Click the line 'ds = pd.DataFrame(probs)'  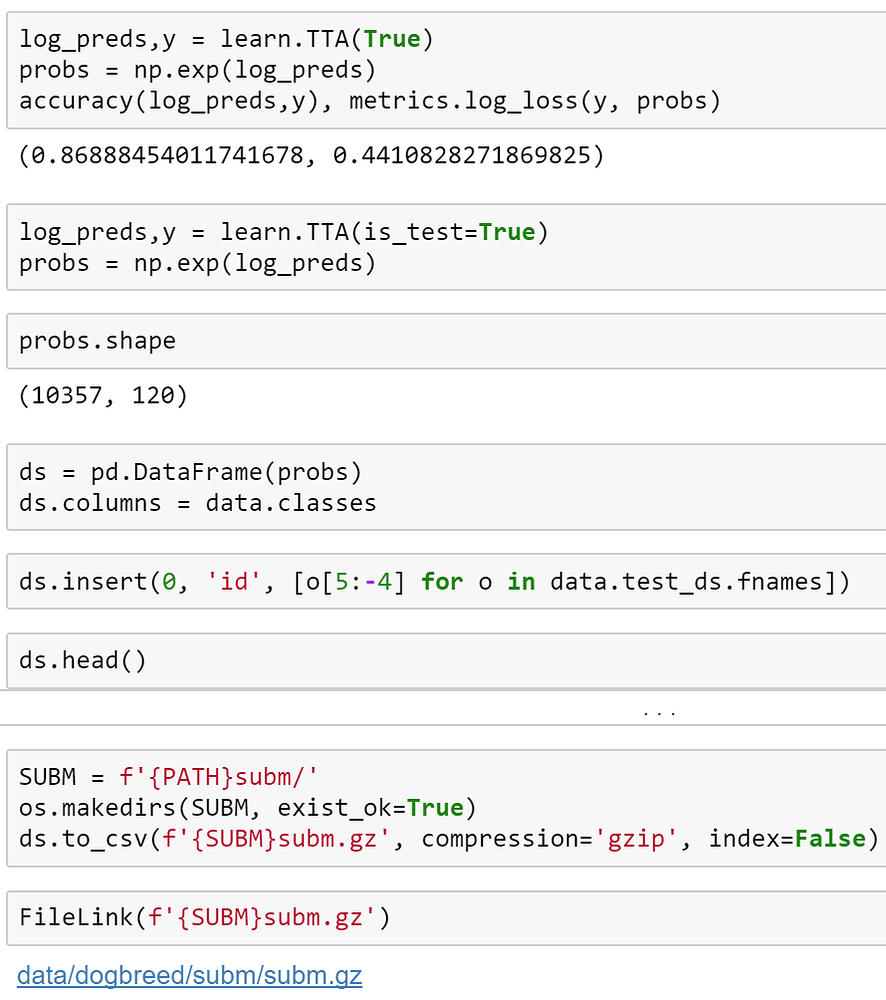[x=191, y=473]
